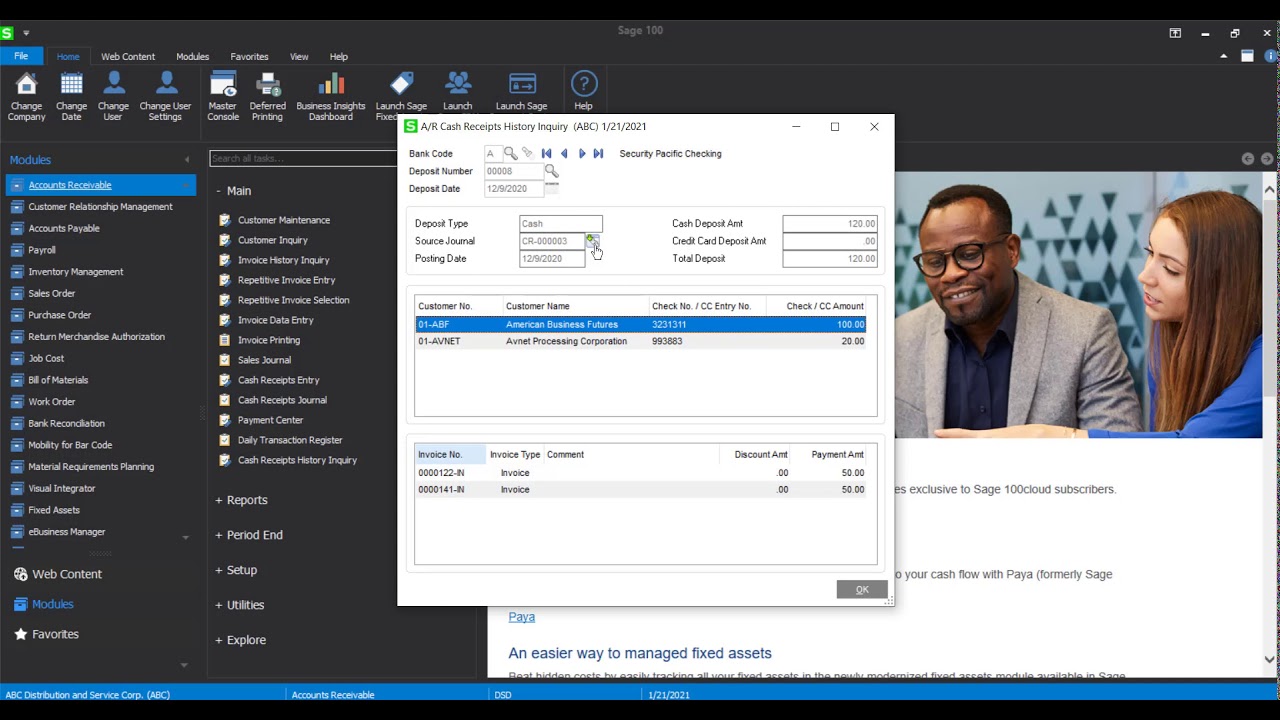1280x720 pixels.
Task: Jump to the last bank code record
Action: tap(598, 153)
